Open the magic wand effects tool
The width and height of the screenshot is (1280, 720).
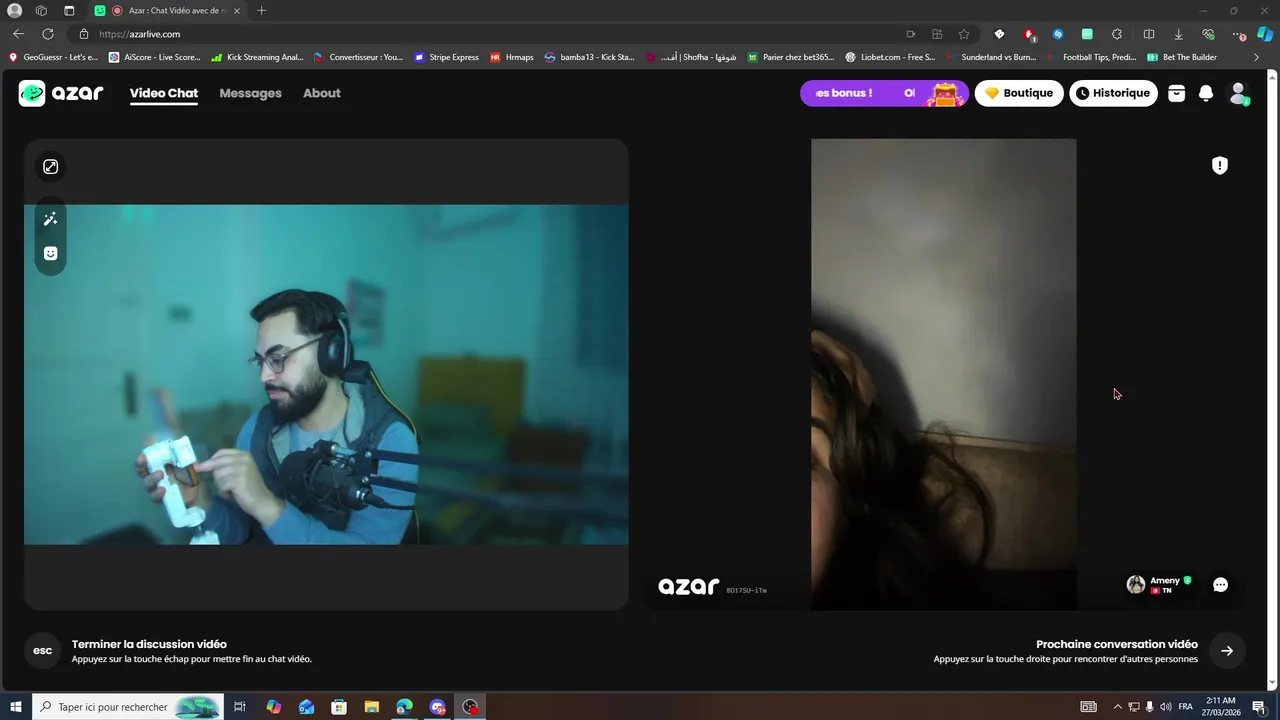click(50, 219)
